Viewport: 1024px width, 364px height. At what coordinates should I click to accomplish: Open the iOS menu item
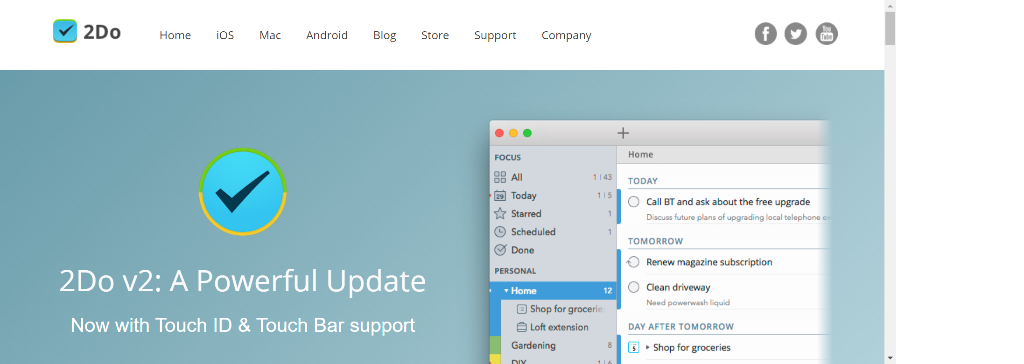[225, 35]
